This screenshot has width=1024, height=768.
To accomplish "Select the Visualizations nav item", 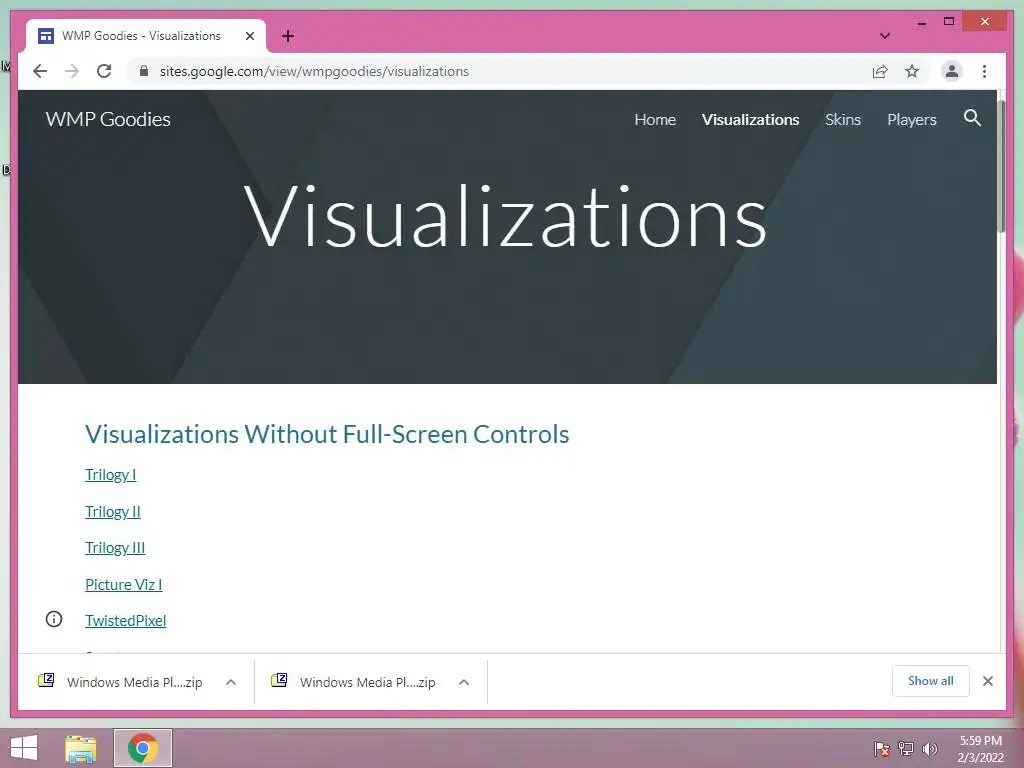I will [750, 120].
